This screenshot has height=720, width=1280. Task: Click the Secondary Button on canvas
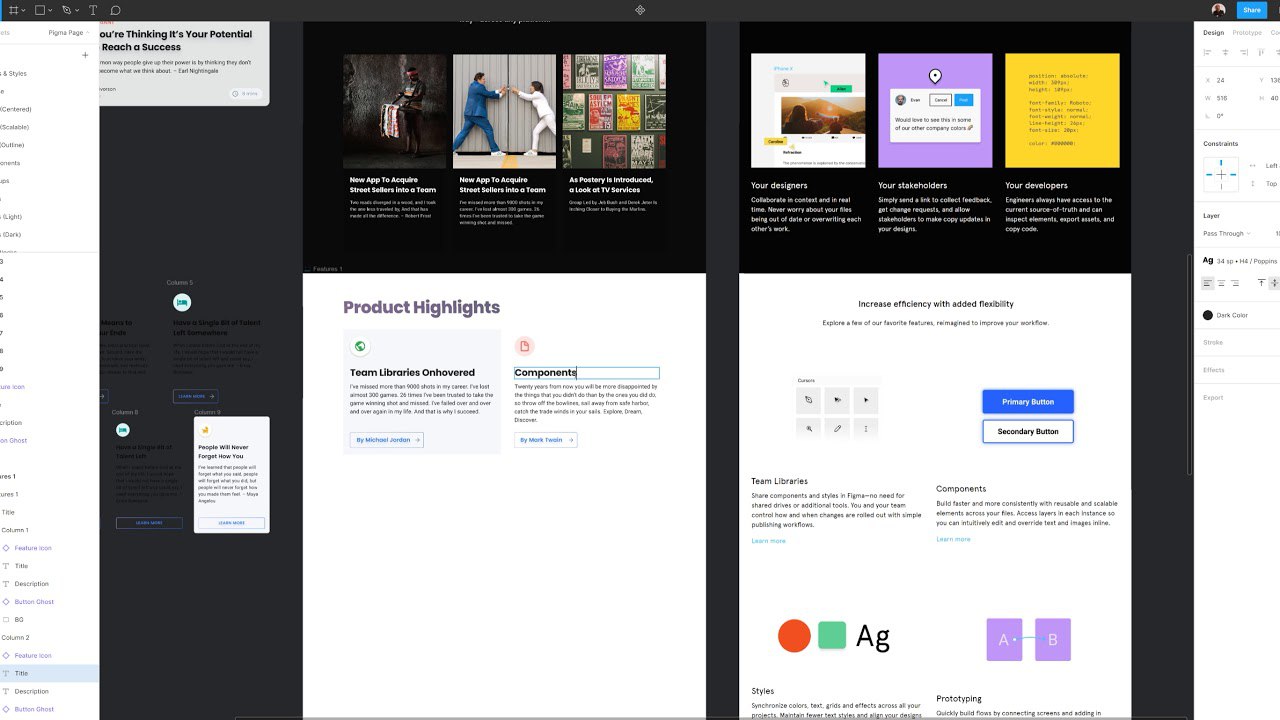click(1028, 431)
